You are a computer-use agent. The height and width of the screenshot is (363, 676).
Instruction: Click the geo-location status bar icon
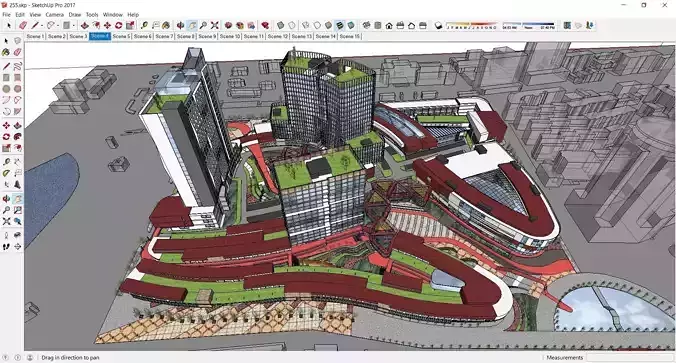[6, 357]
